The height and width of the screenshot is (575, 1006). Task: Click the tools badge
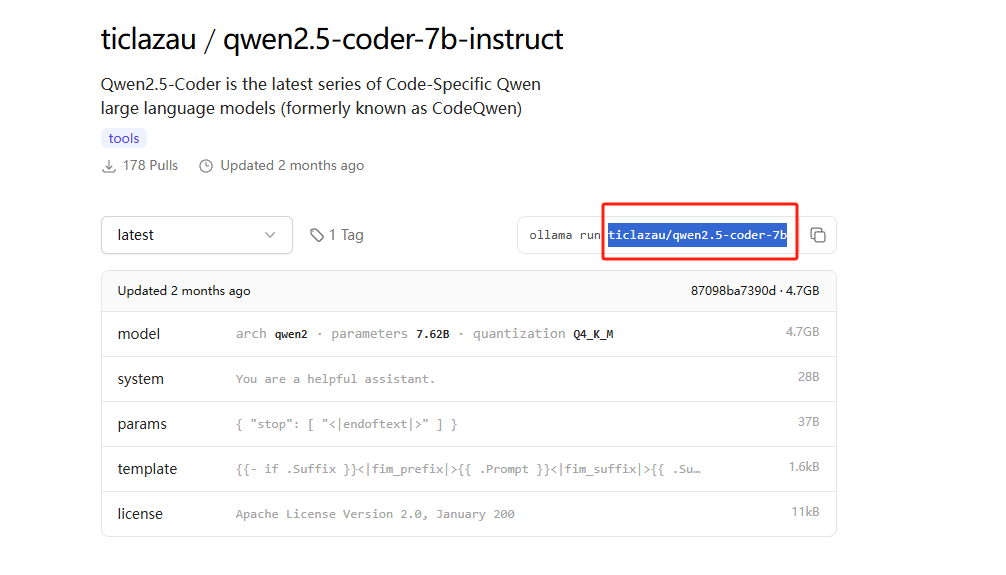click(x=124, y=138)
